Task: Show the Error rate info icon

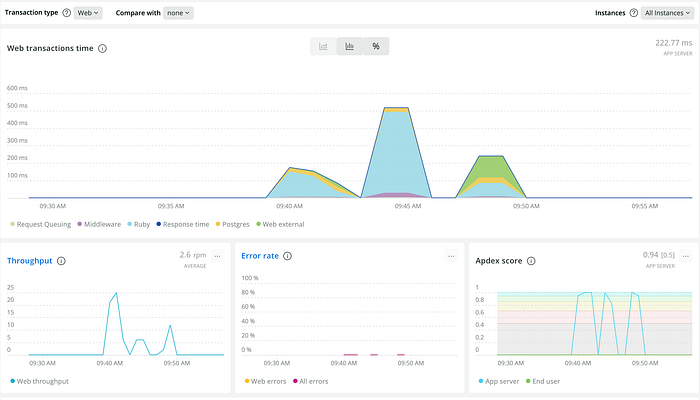Action: pos(288,256)
